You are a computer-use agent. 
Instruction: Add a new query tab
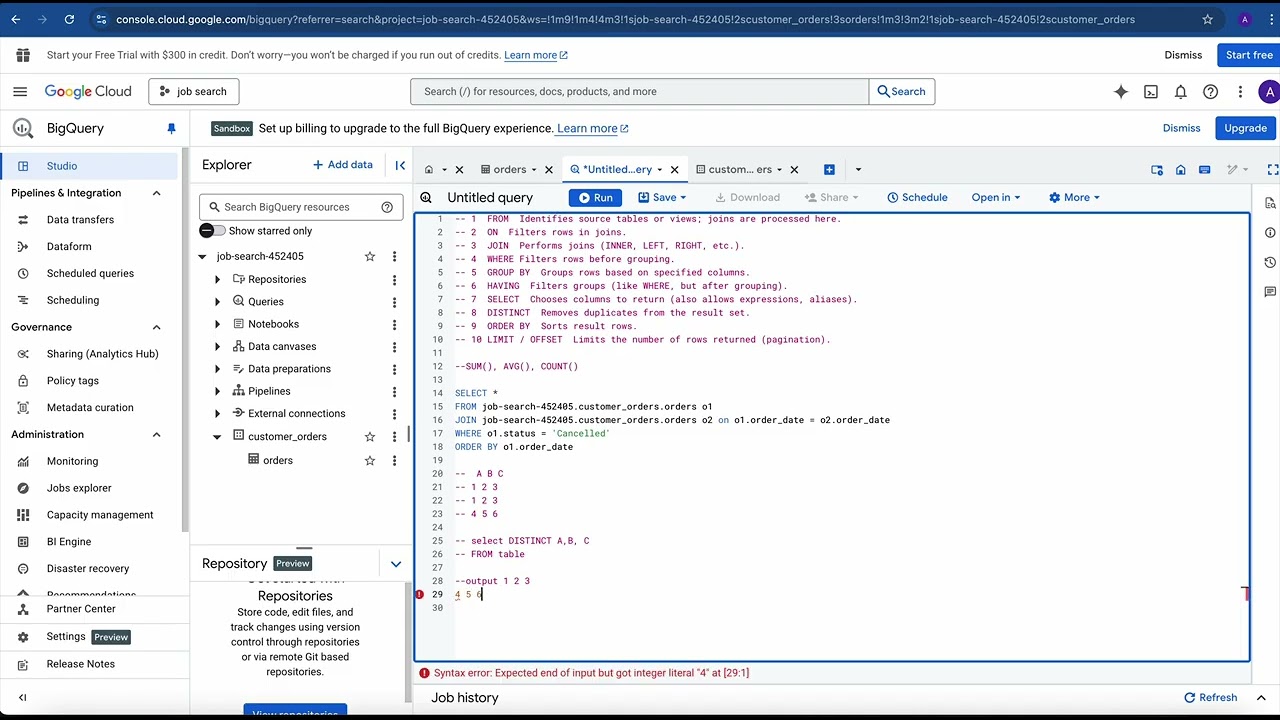pos(829,169)
